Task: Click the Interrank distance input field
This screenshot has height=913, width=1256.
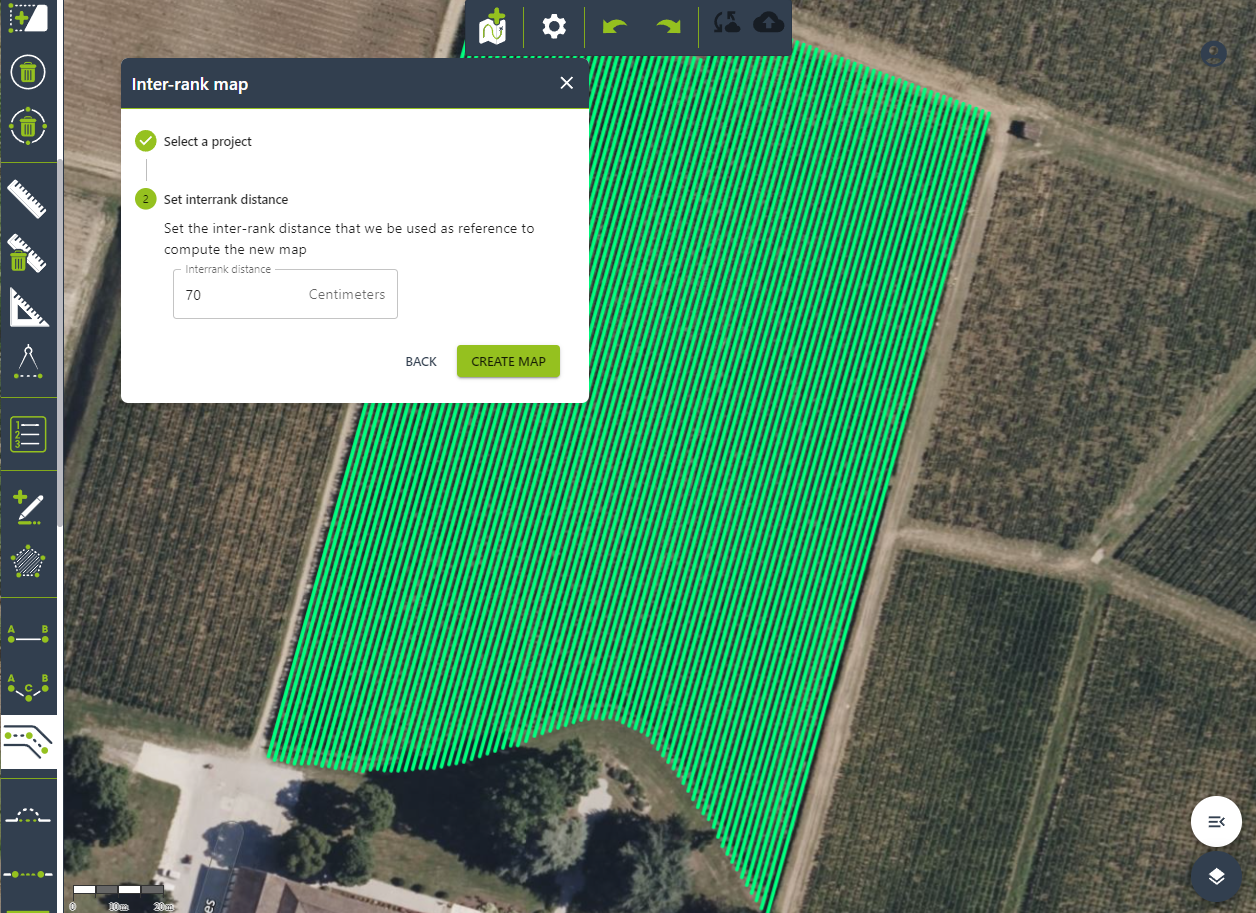Action: click(x=240, y=295)
